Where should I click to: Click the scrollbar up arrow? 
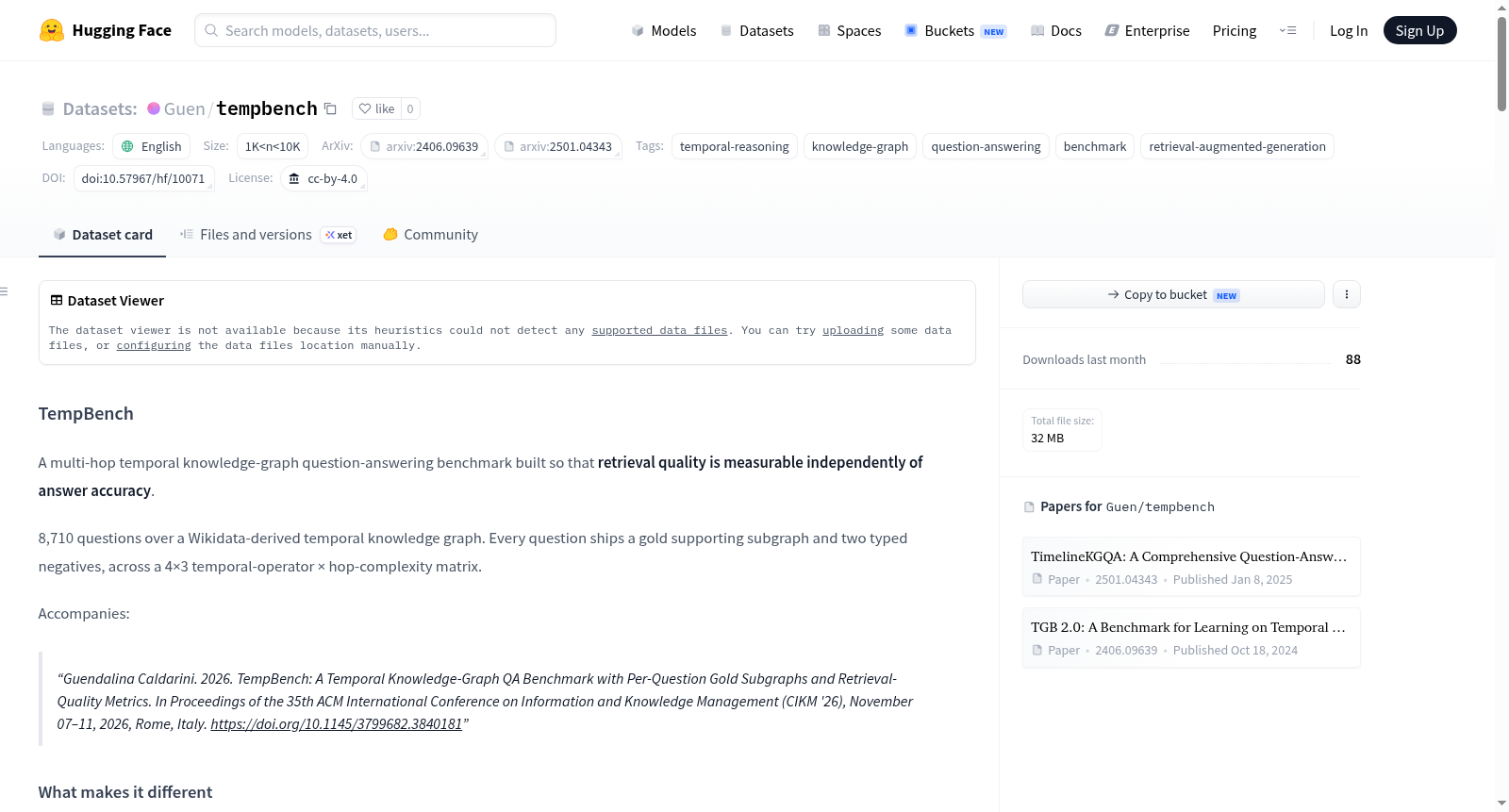point(1501,8)
